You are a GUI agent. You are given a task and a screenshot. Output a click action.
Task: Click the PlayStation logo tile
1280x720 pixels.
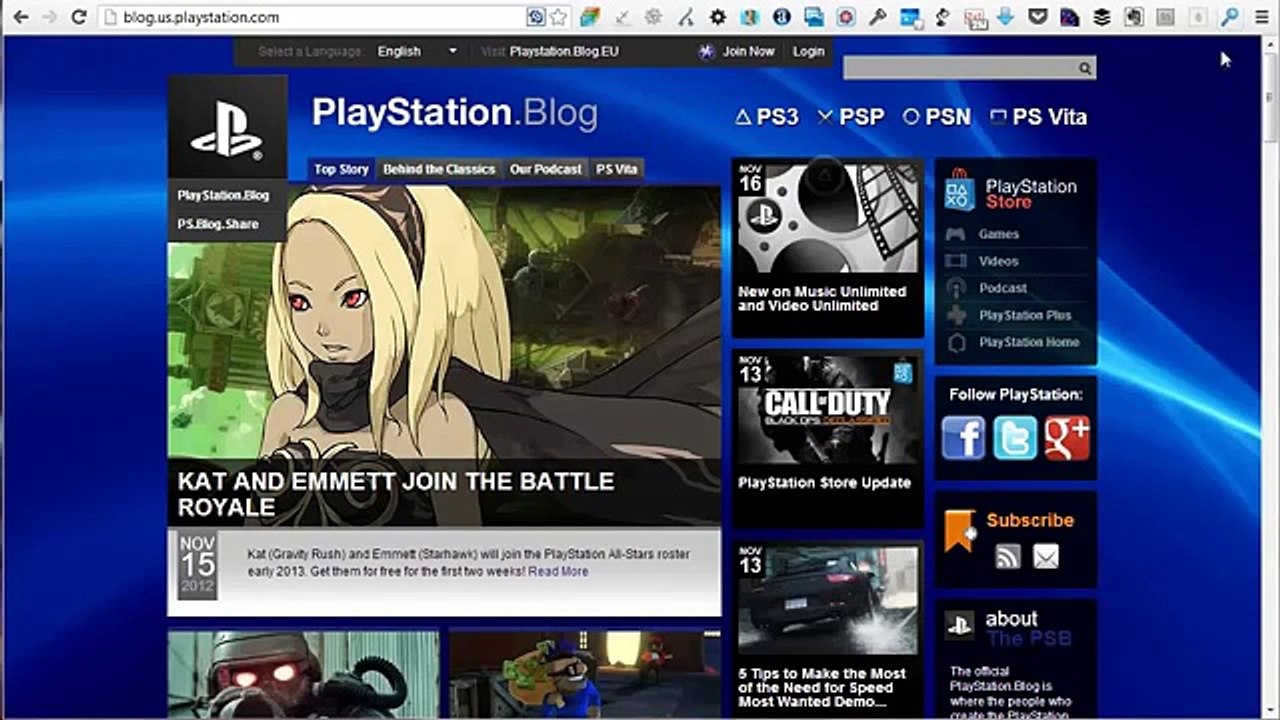[228, 127]
